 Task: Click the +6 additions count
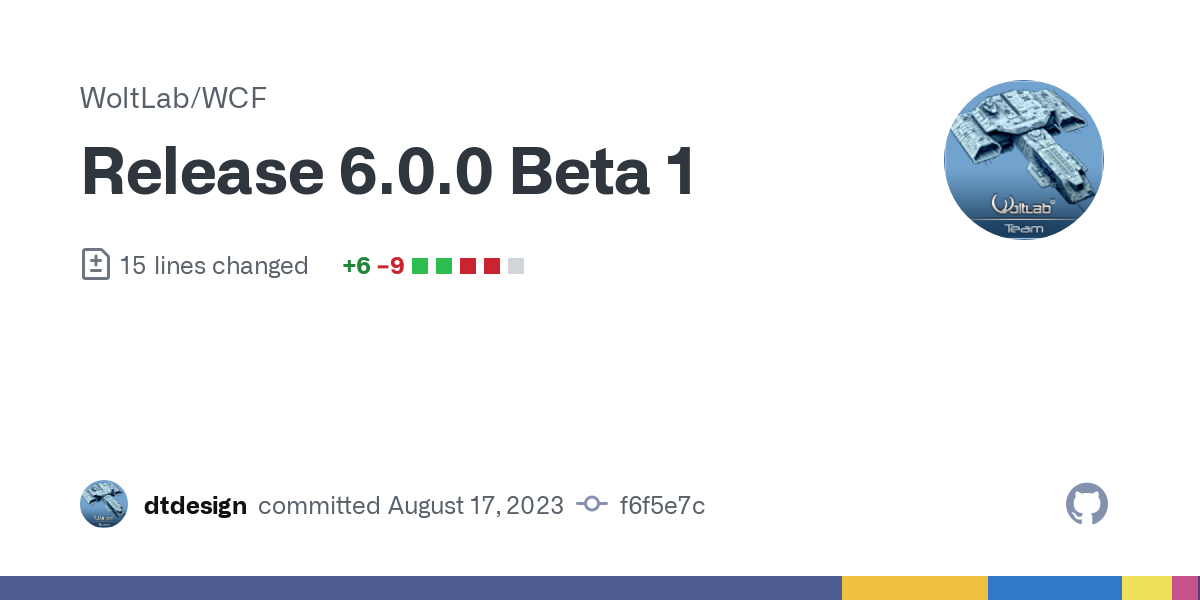coord(356,266)
